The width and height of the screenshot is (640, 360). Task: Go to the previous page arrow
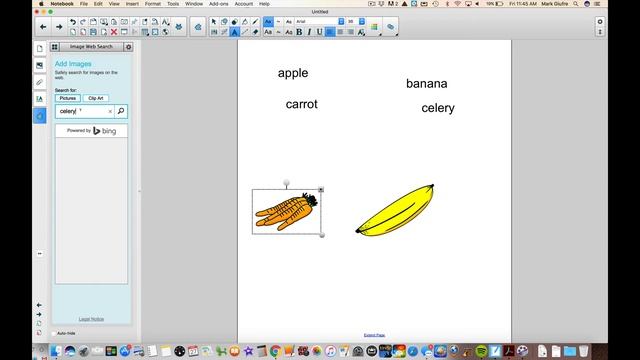tap(43, 27)
